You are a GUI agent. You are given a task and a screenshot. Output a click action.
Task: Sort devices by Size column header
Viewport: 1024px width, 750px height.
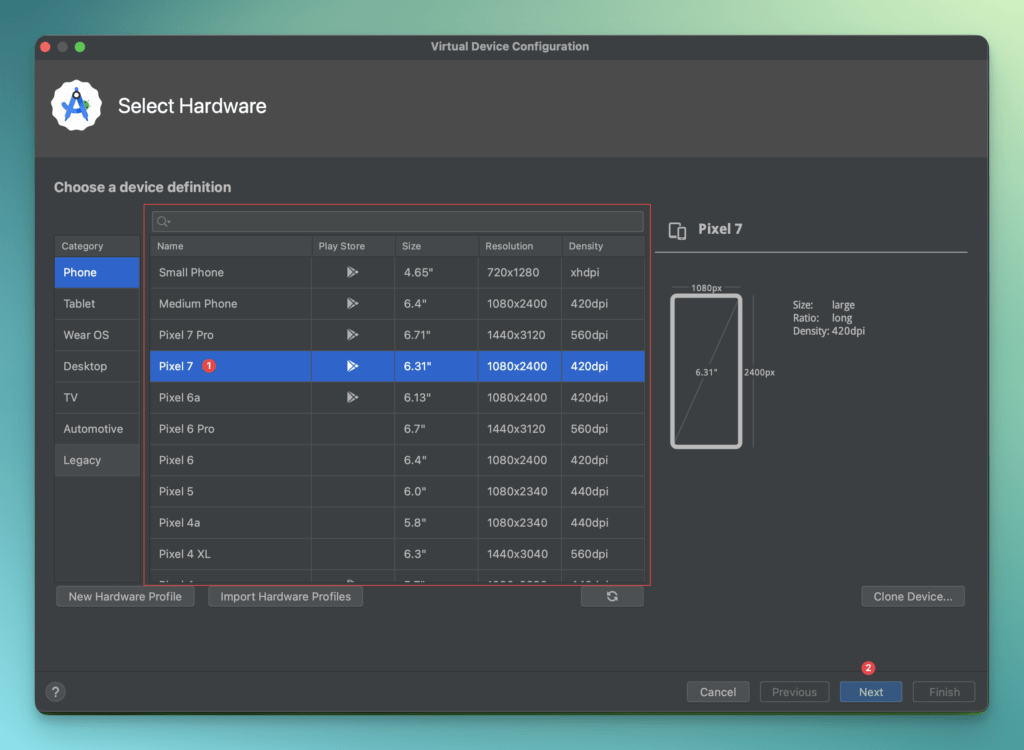(x=437, y=246)
